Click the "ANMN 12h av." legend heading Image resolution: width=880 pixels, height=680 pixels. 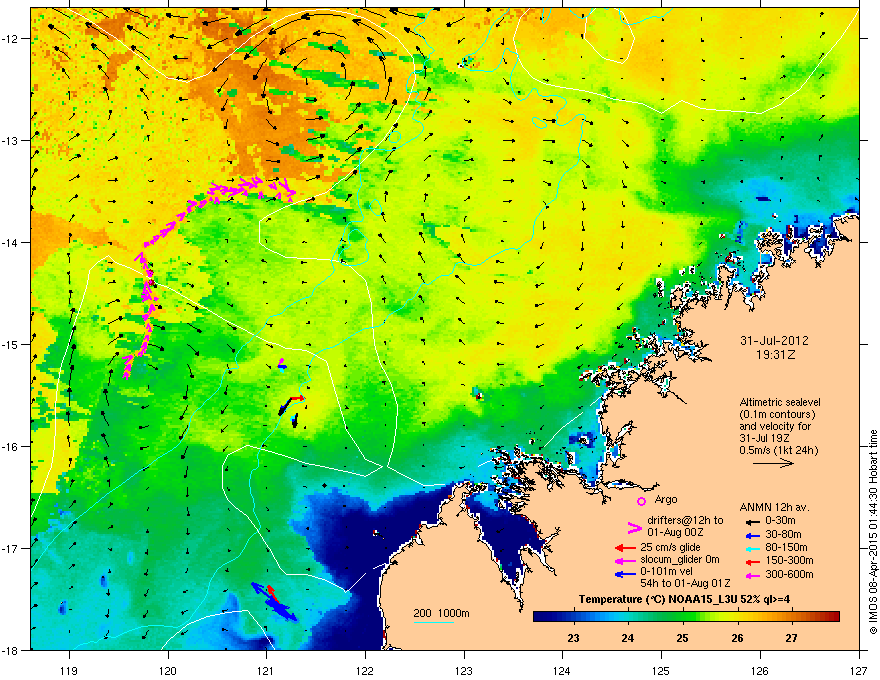click(774, 508)
